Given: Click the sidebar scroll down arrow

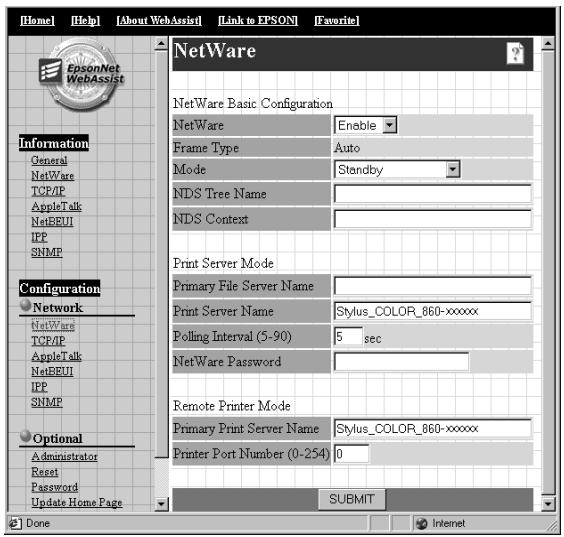Looking at the screenshot, I should point(161,504).
